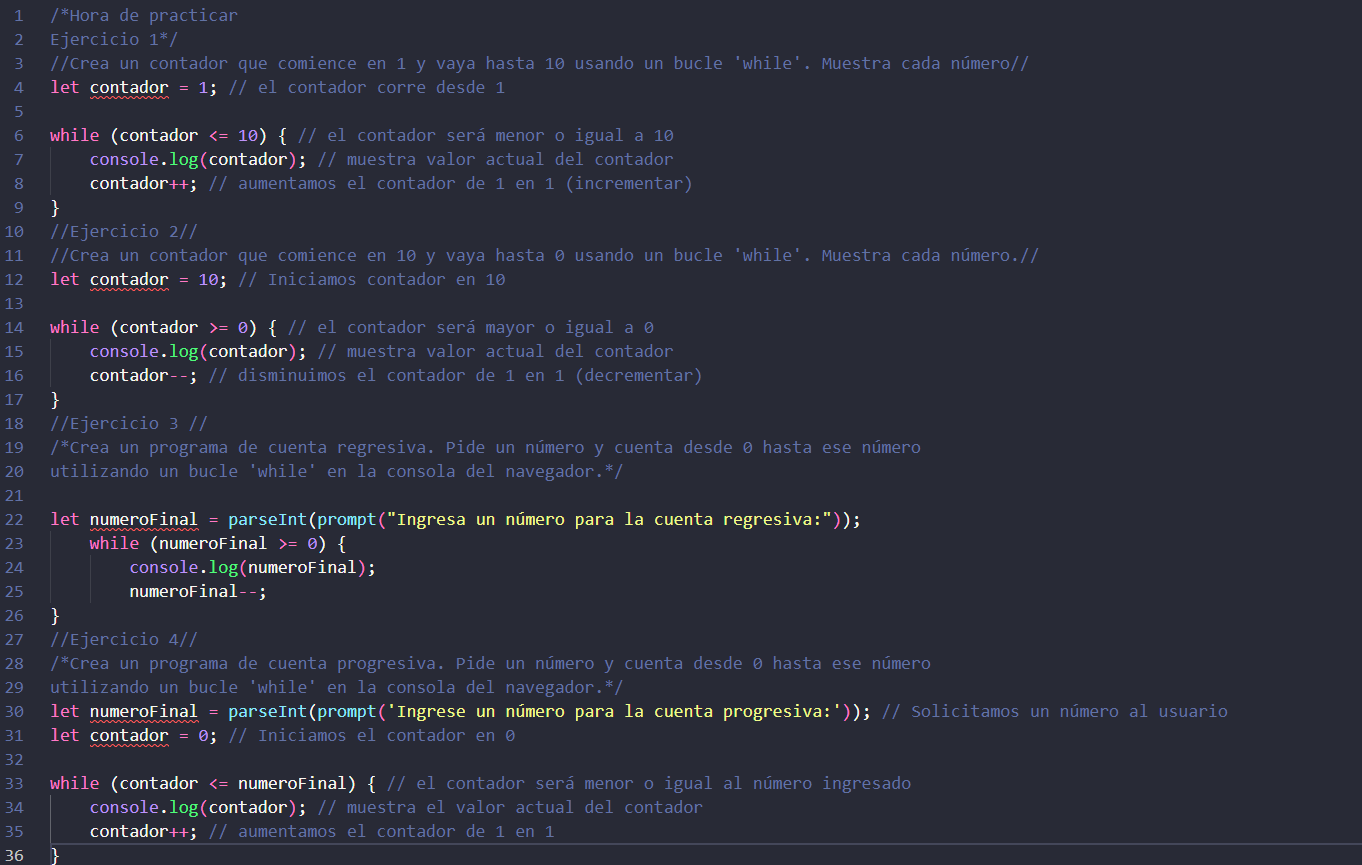Click the text 'Crea un programa de cuenta regresiva'
Image resolution: width=1362 pixels, height=865 pixels.
[x=252, y=447]
